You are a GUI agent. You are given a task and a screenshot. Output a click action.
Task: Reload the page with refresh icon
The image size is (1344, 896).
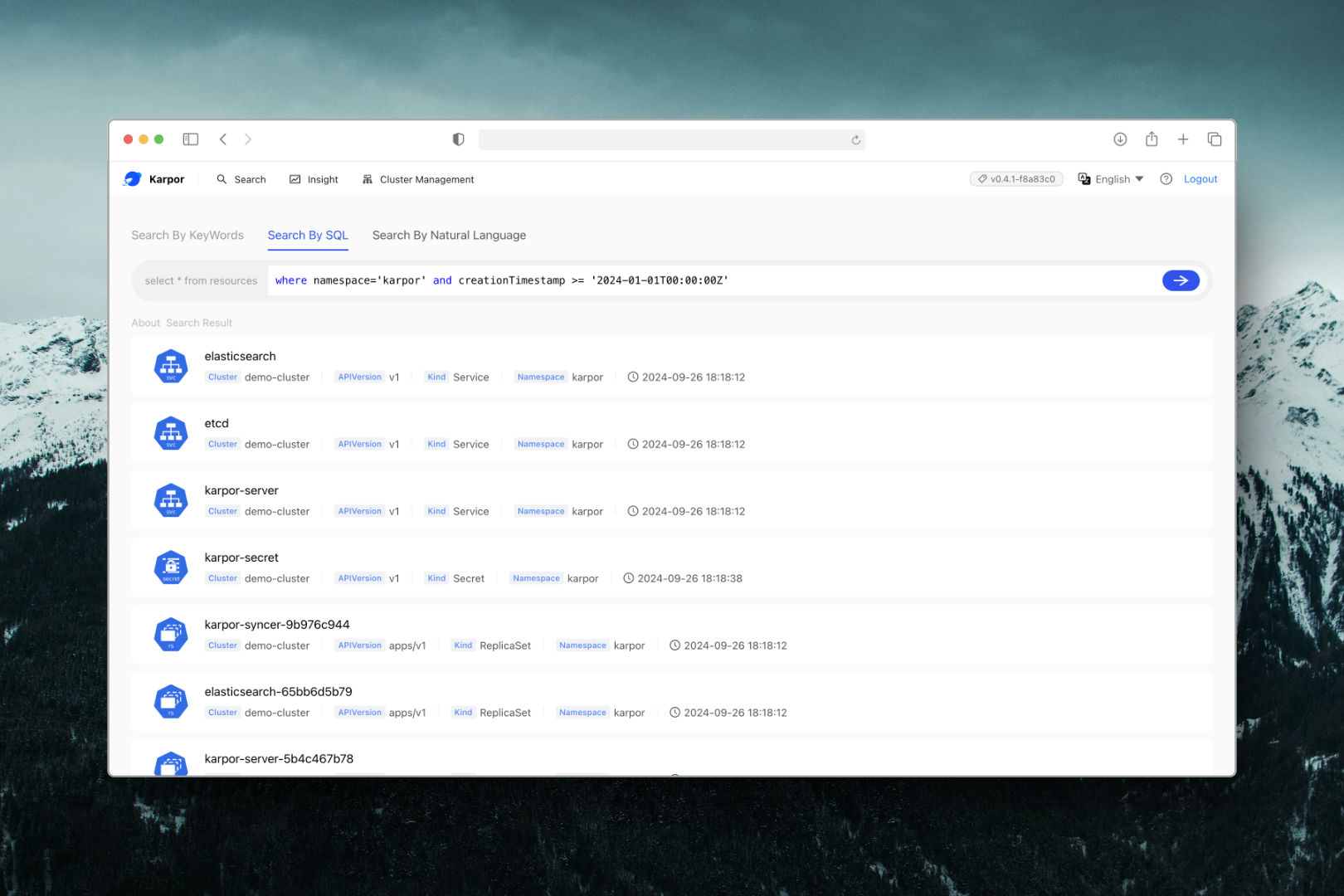tap(855, 140)
